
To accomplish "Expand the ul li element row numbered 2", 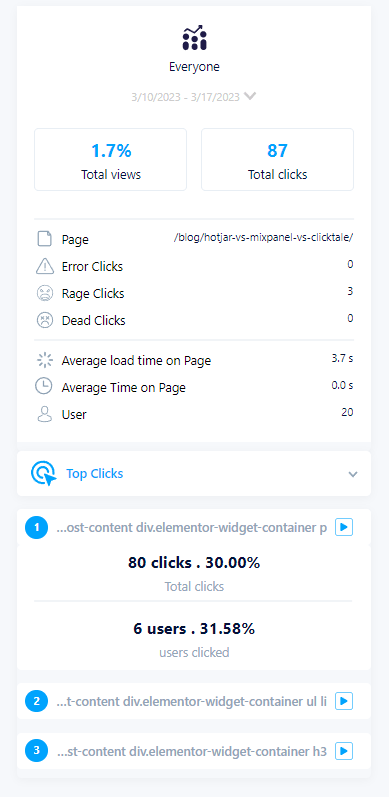I will (x=194, y=701).
